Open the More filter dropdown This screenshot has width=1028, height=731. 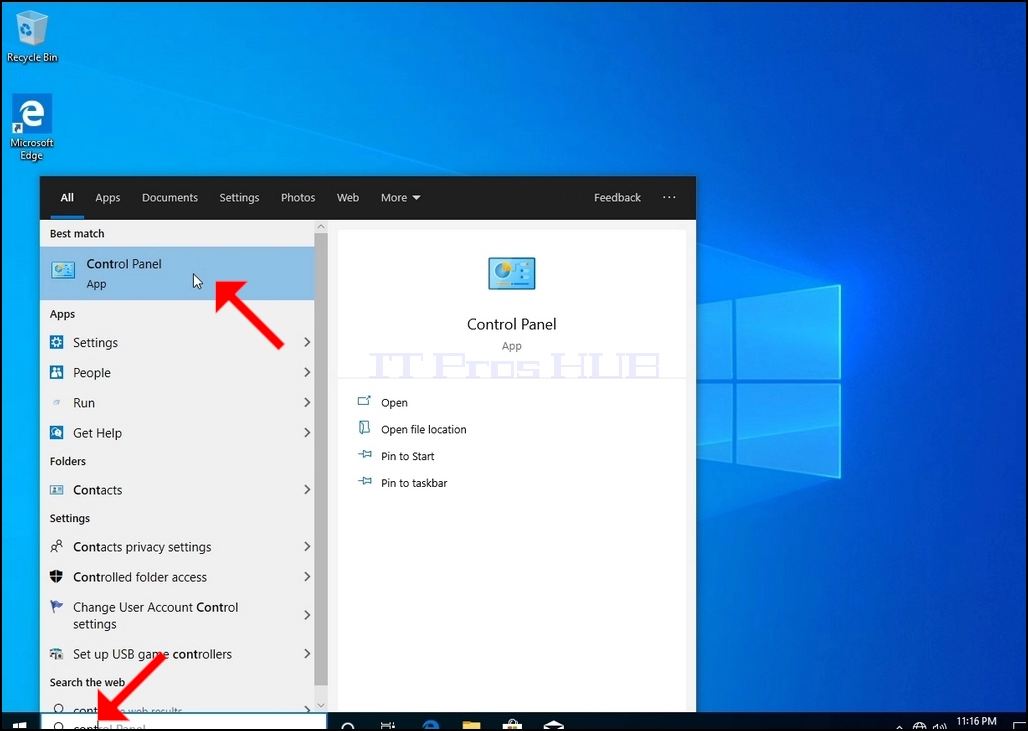tap(401, 197)
